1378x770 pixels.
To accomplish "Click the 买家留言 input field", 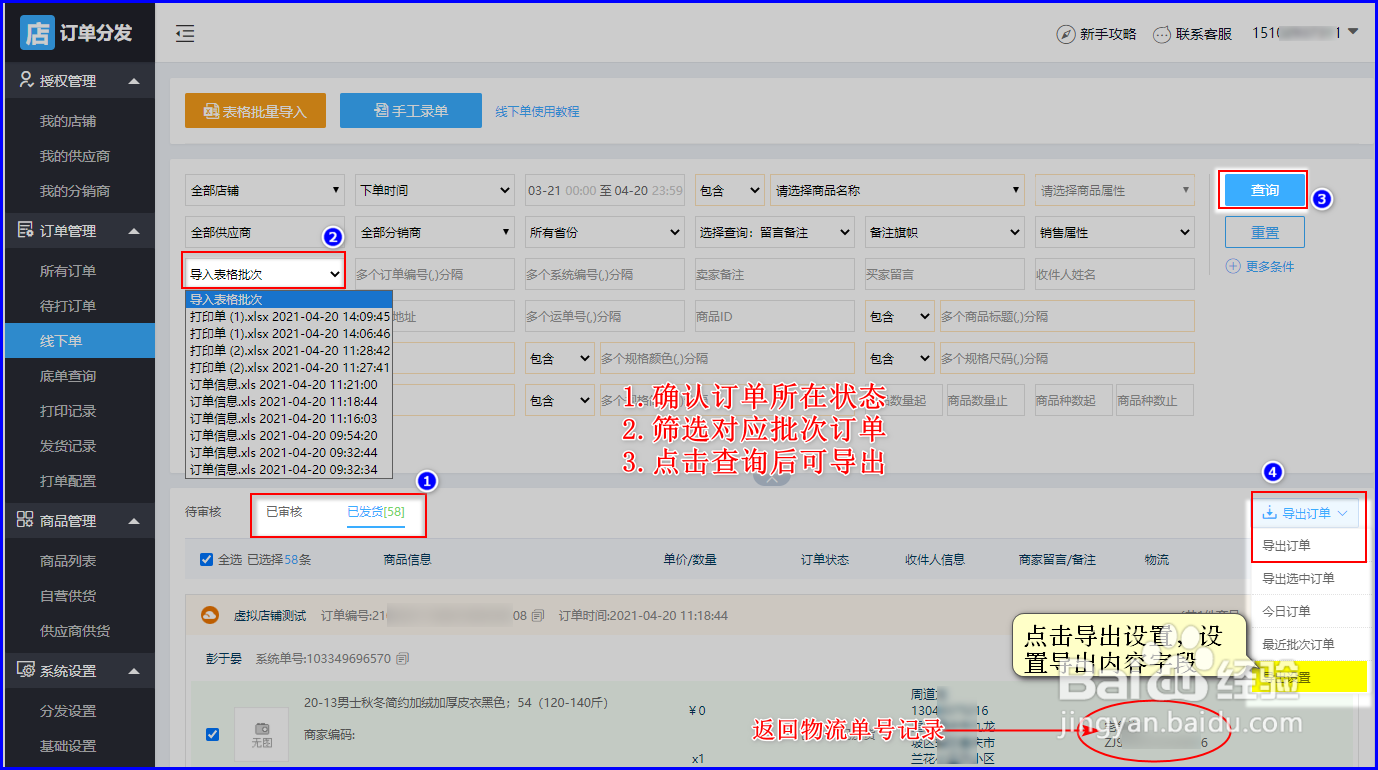I will 944,273.
